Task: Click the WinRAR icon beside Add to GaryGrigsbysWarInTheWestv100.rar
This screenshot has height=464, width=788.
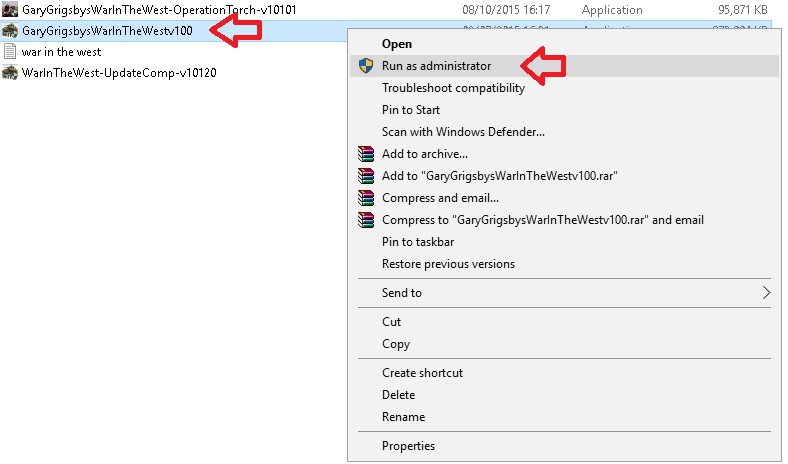Action: tap(366, 175)
